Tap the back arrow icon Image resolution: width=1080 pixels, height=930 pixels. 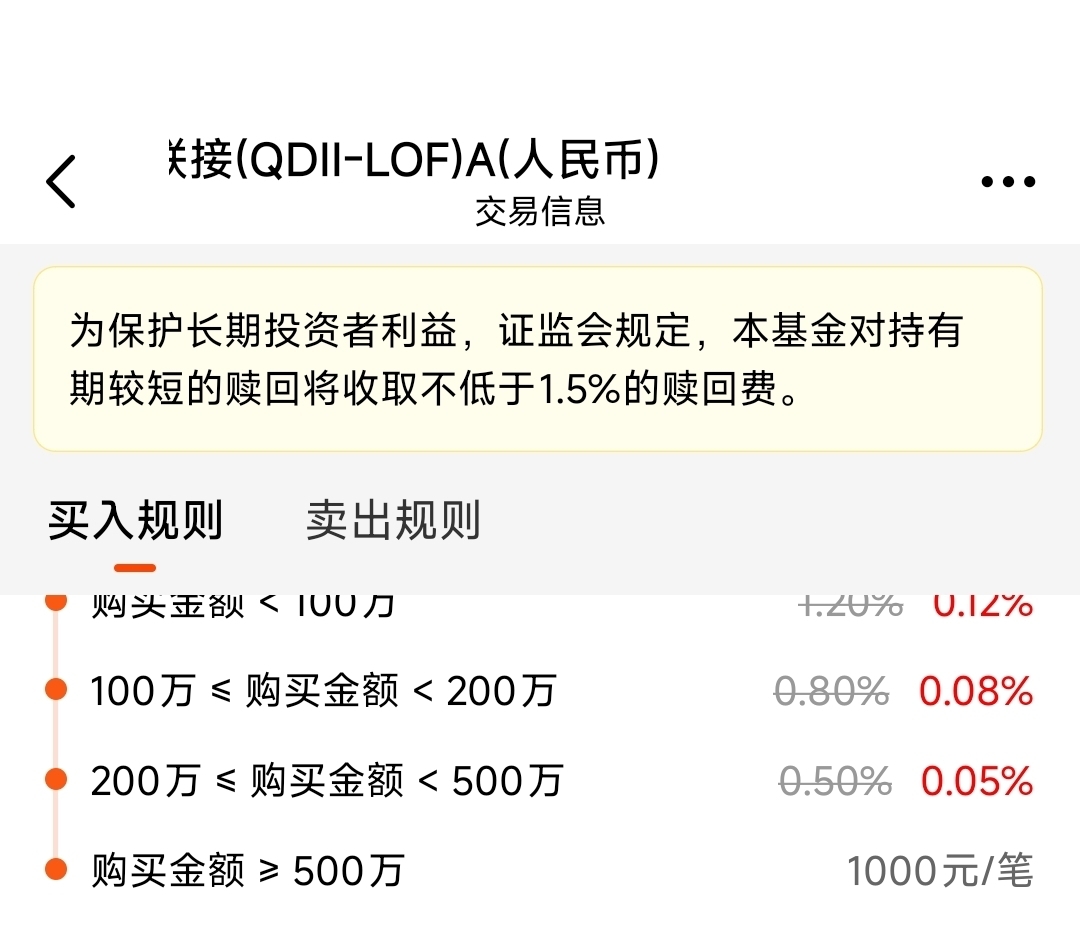[62, 182]
